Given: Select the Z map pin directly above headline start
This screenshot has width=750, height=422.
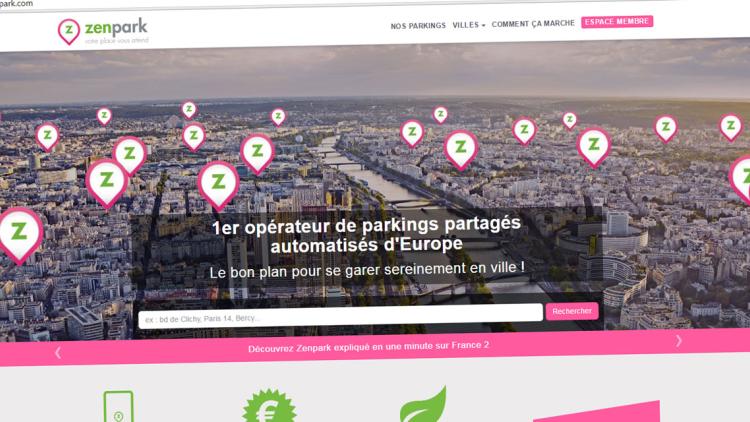Looking at the screenshot, I should (x=218, y=186).
